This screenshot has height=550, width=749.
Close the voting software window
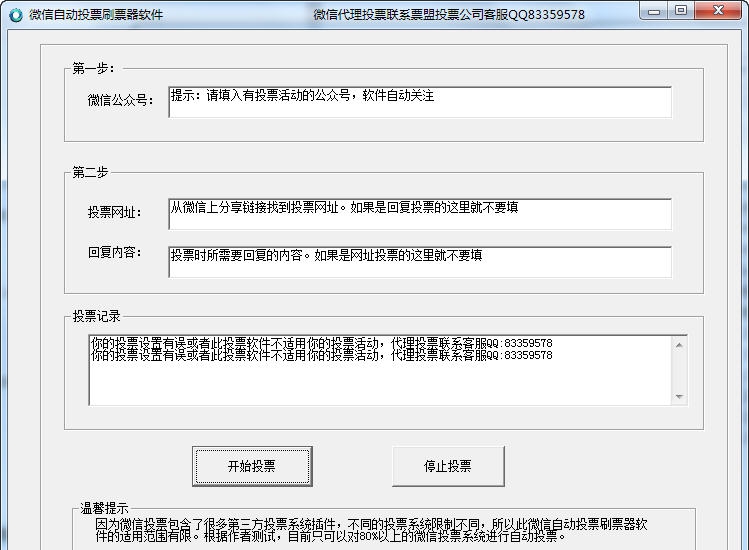click(718, 11)
